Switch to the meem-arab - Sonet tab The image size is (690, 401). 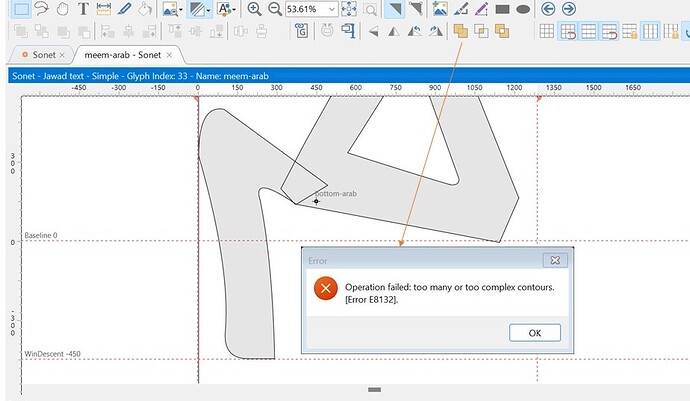tap(122, 55)
